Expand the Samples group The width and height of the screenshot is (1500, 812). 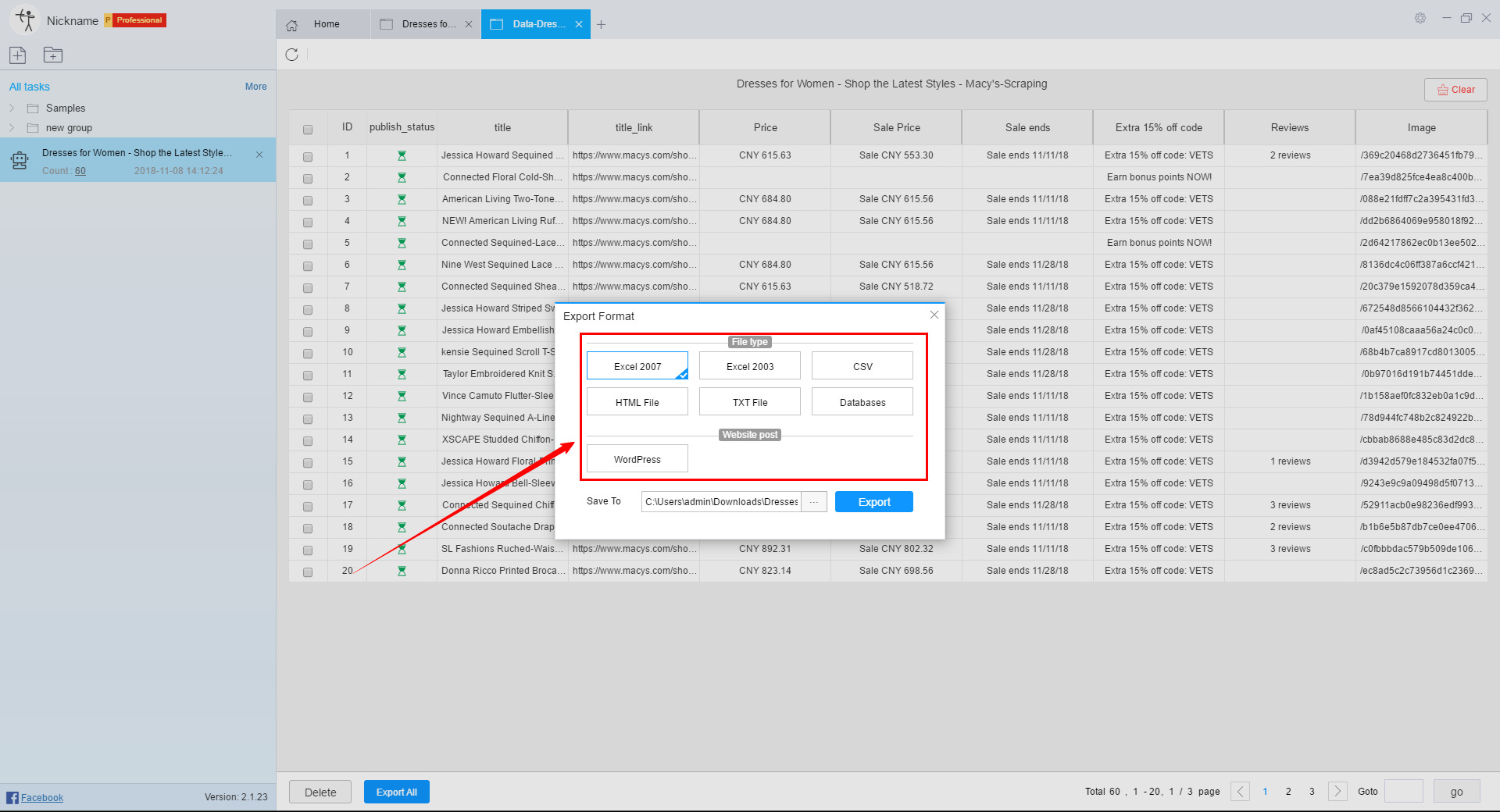pyautogui.click(x=12, y=108)
